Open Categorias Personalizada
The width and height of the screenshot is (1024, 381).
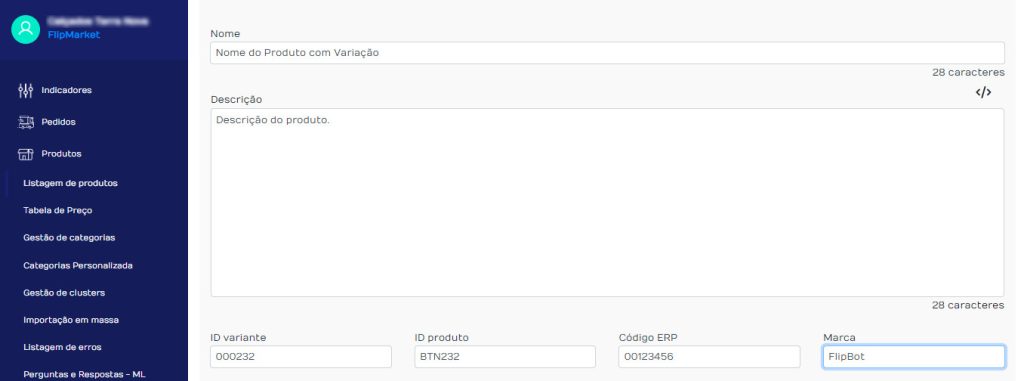78,265
